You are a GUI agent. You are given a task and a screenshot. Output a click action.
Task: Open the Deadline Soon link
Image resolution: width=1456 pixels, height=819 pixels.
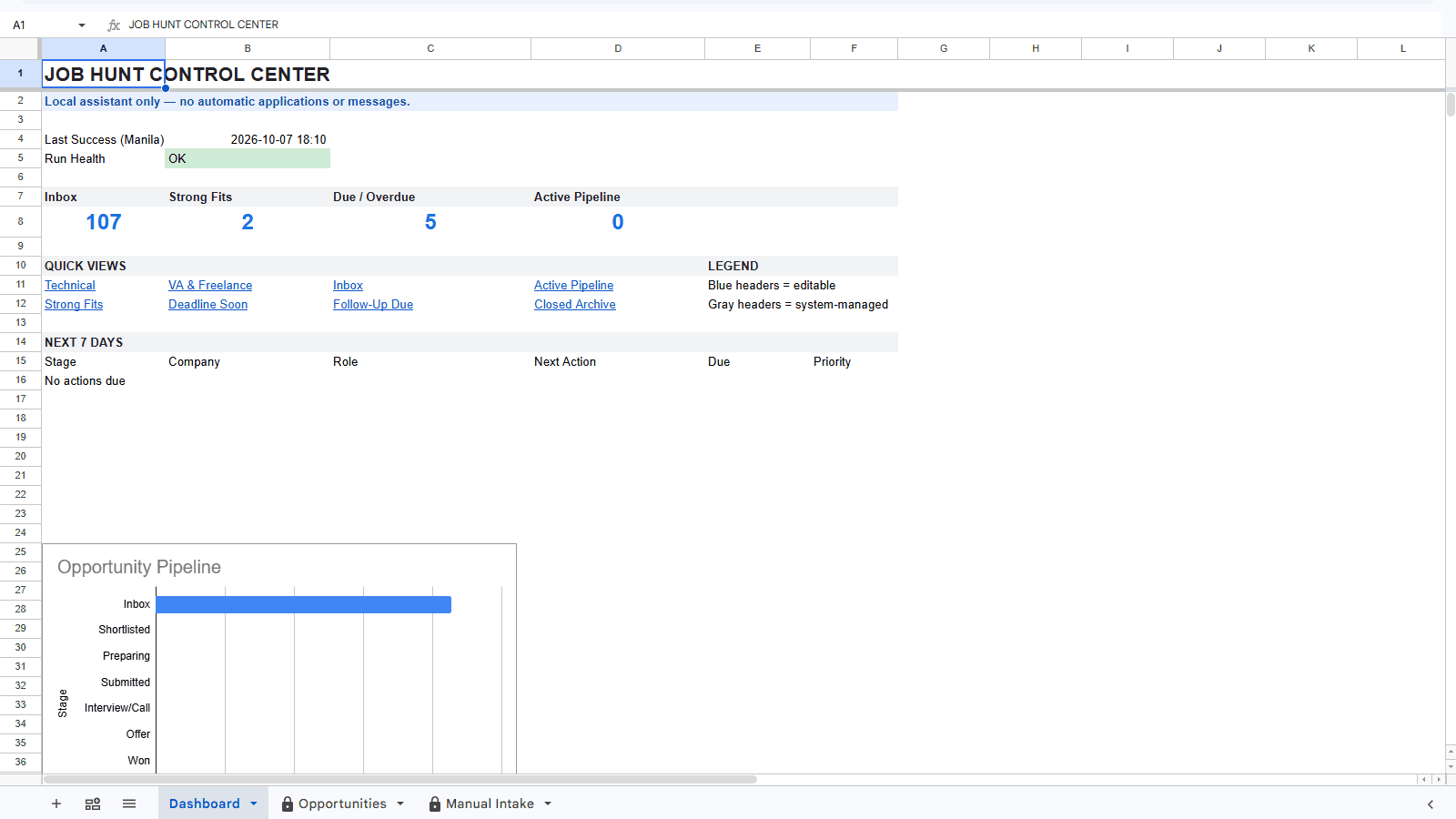(207, 304)
